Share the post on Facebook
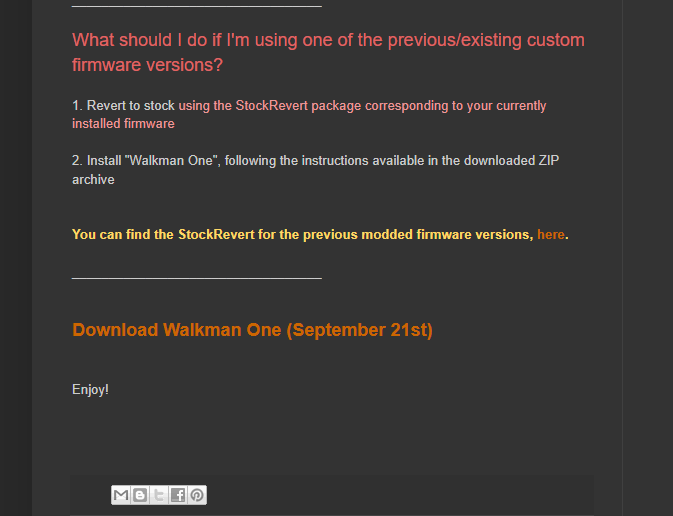This screenshot has width=673, height=516. click(178, 495)
